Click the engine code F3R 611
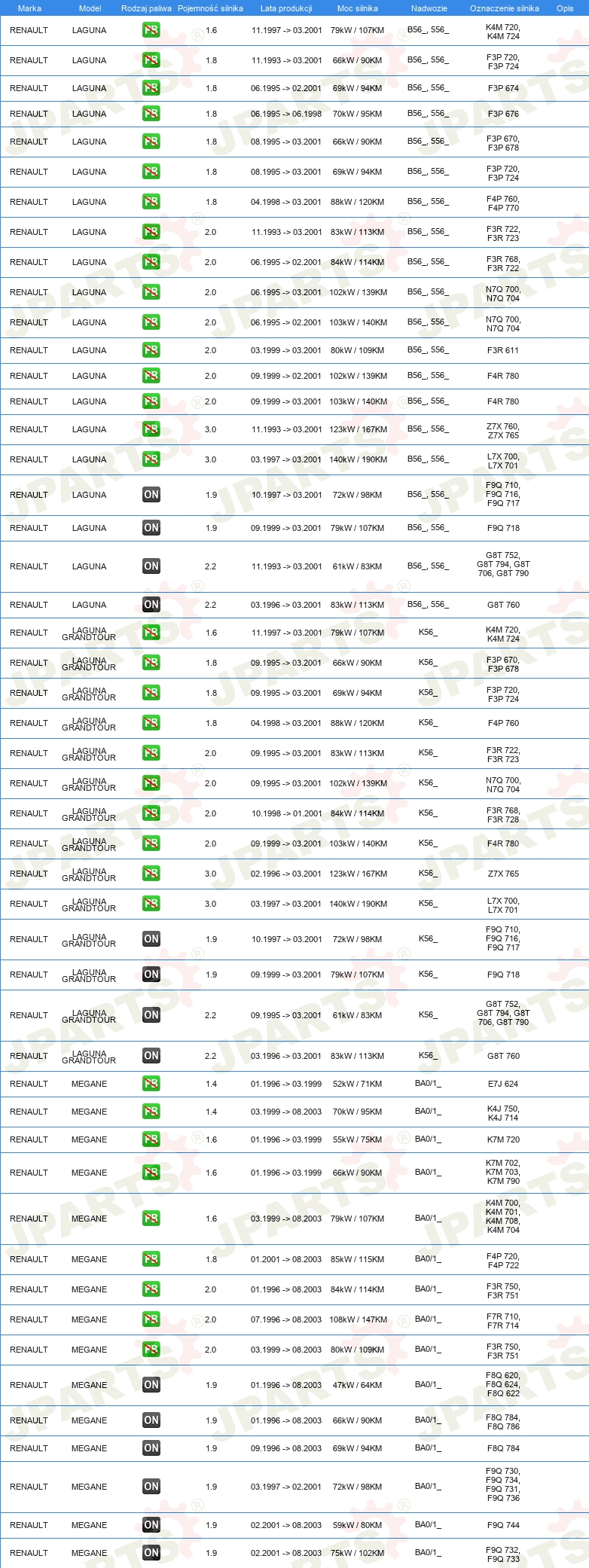This screenshot has width=589, height=1568. [503, 350]
